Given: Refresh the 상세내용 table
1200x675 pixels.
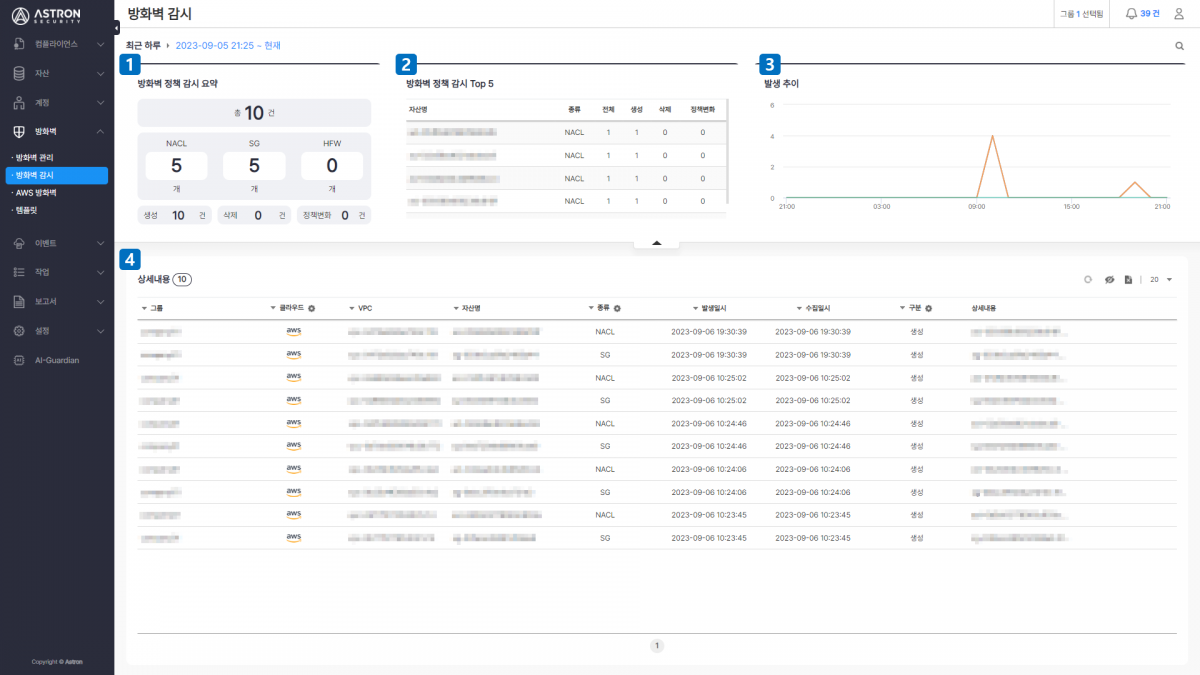Looking at the screenshot, I should click(1088, 279).
